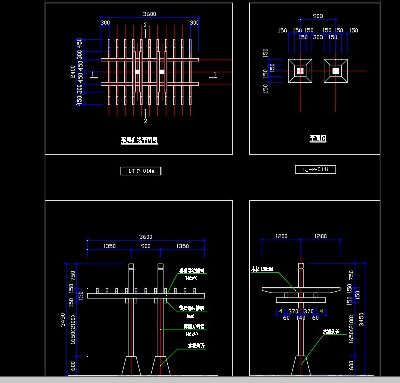Click the horizontal scrollbar along the bottom edge
The image size is (400, 383).
pos(200,380)
